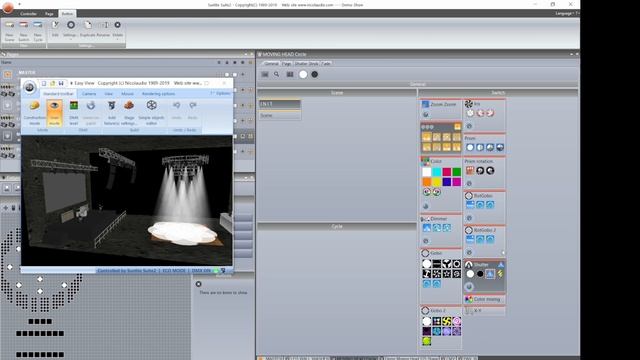This screenshot has height=360, width=640.
Task: Select first RotGobo switch button
Action: click(x=470, y=205)
